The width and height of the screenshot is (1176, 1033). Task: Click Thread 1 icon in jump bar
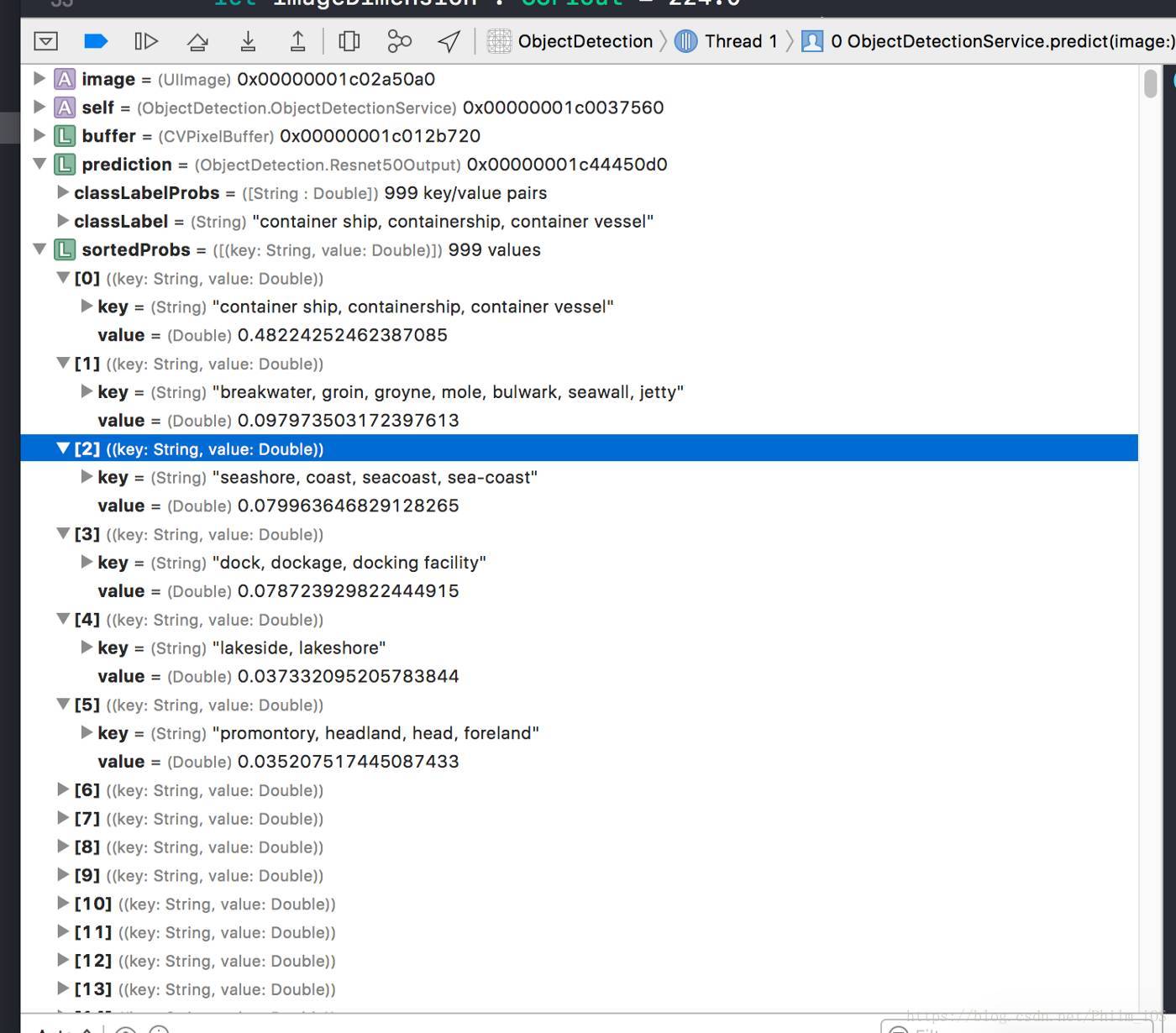tap(686, 41)
